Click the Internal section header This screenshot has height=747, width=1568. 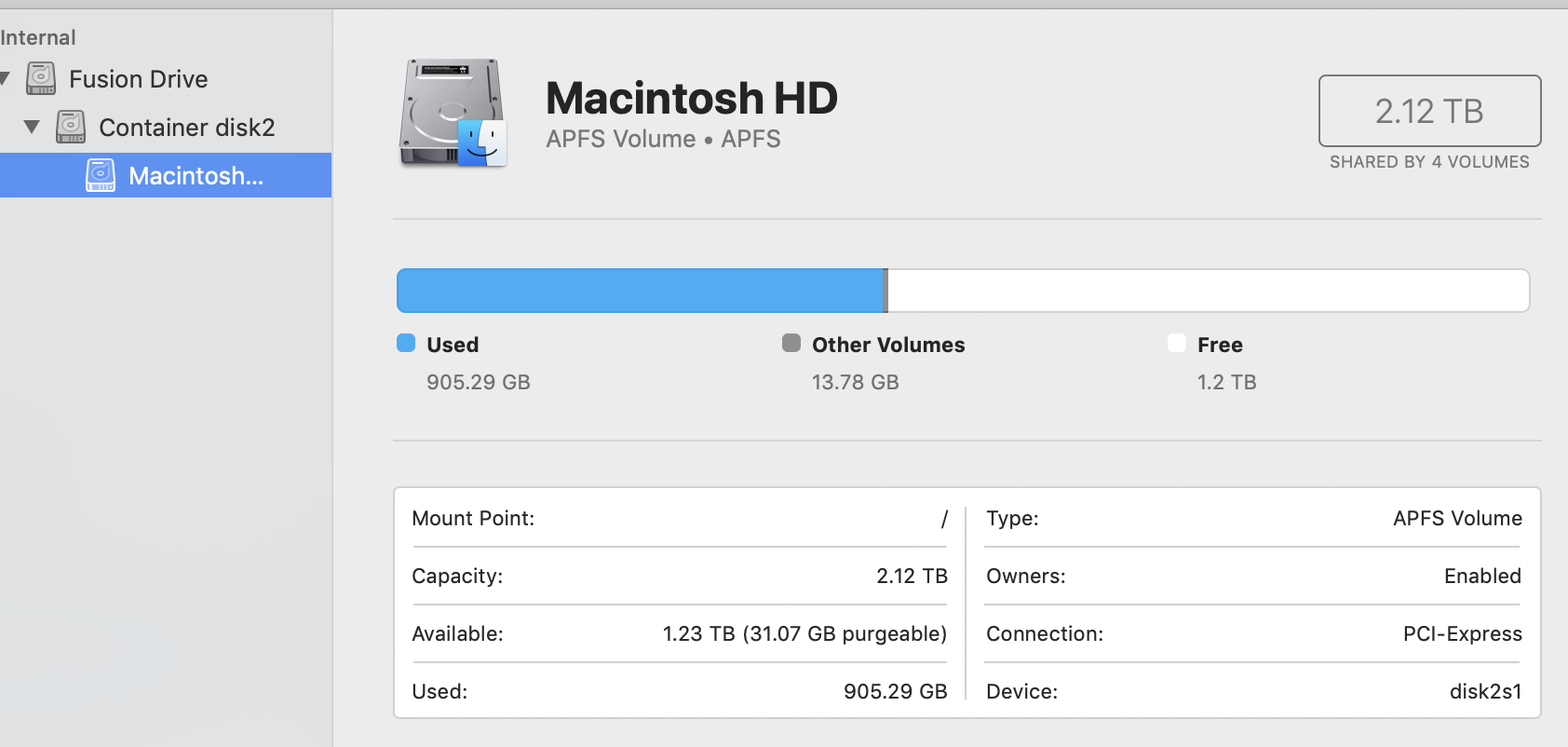(x=37, y=37)
